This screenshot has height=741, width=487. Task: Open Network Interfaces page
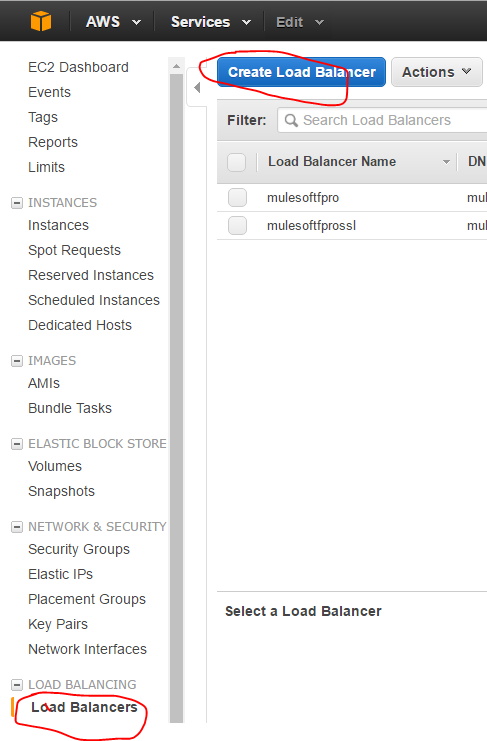[87, 649]
